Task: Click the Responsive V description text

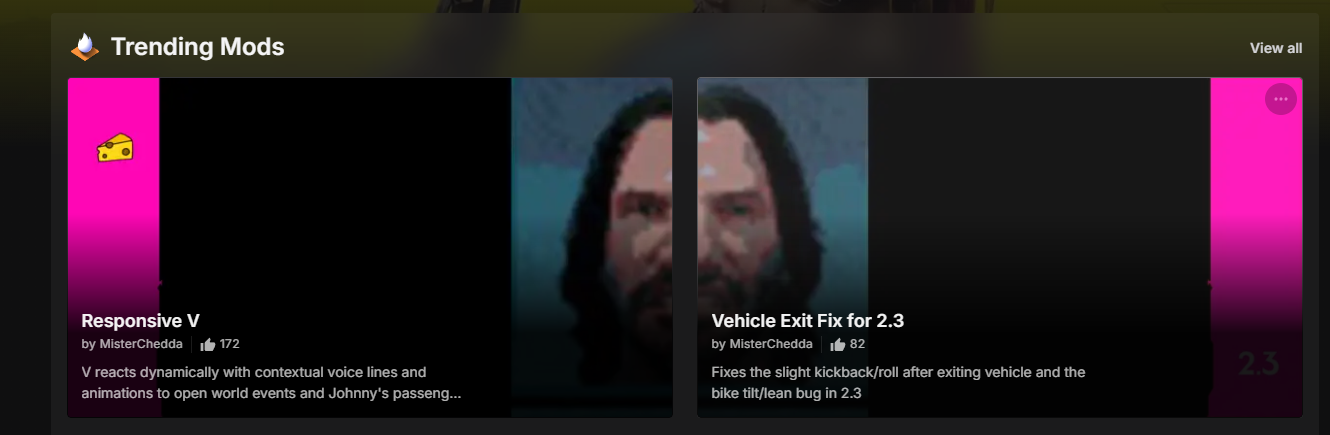Action: (x=271, y=382)
